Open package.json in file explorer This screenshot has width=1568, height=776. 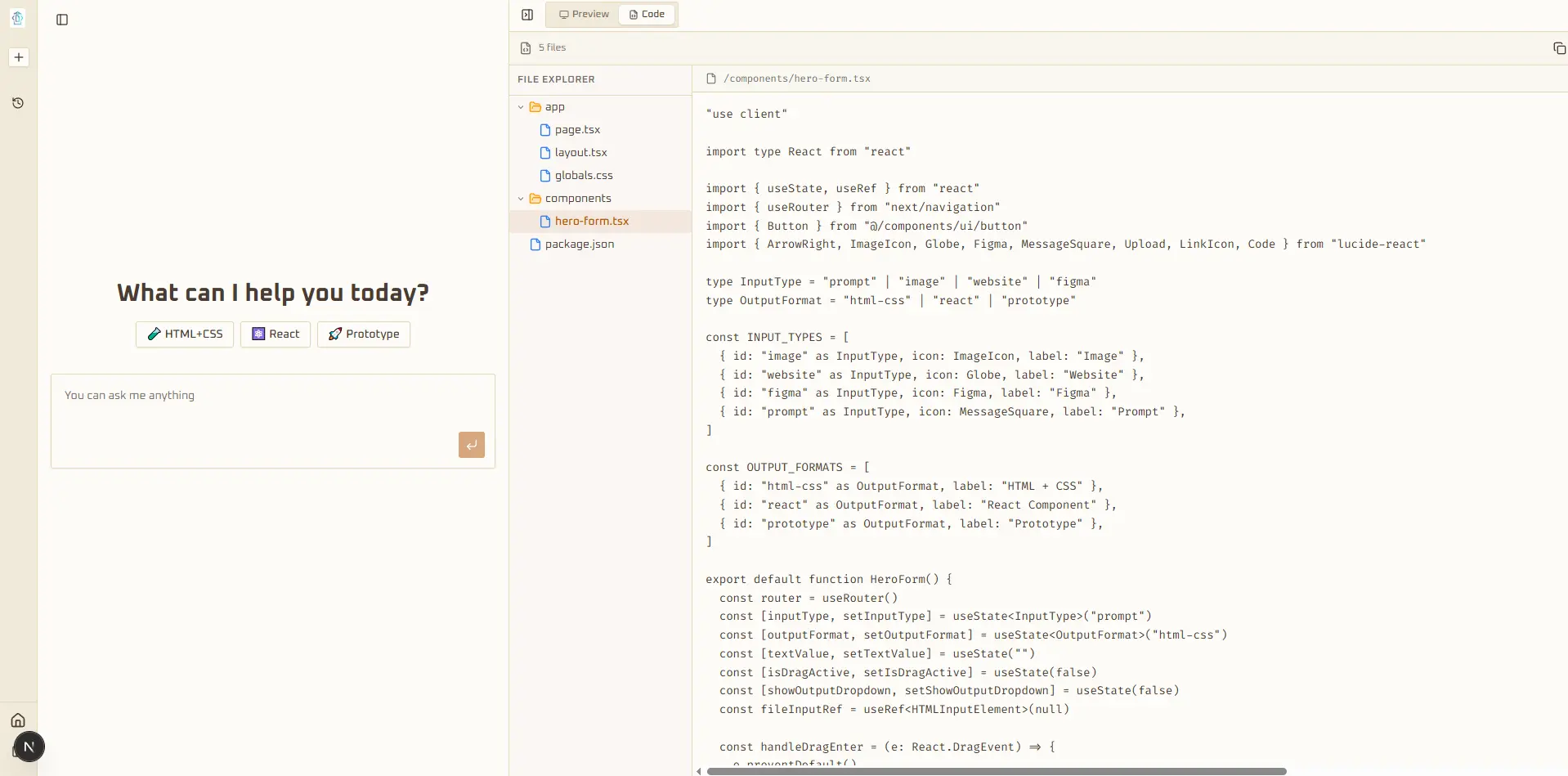(x=600, y=244)
